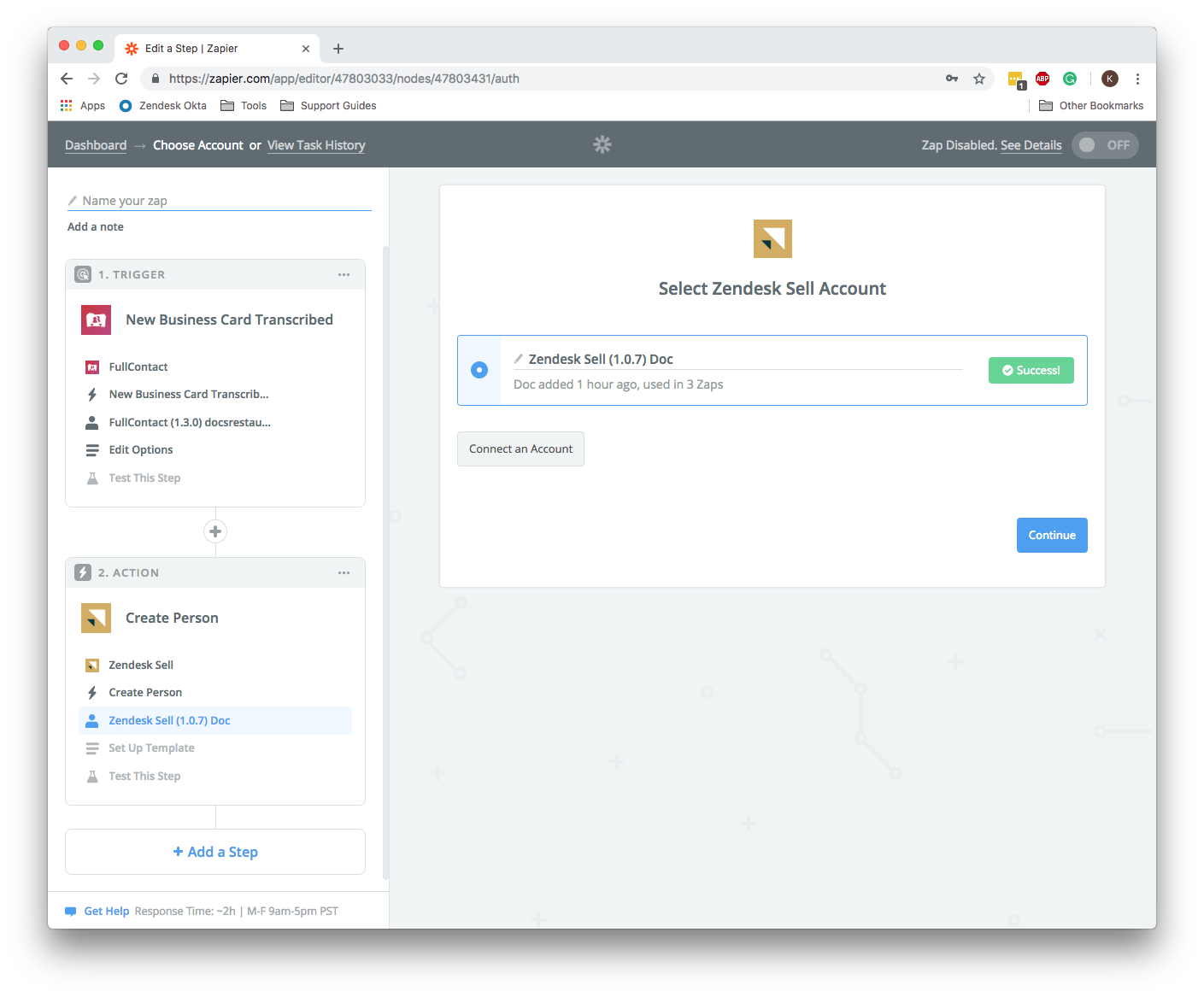The height and width of the screenshot is (997, 1204).
Task: Open the Support Guides bookmark folder
Action: tap(328, 106)
